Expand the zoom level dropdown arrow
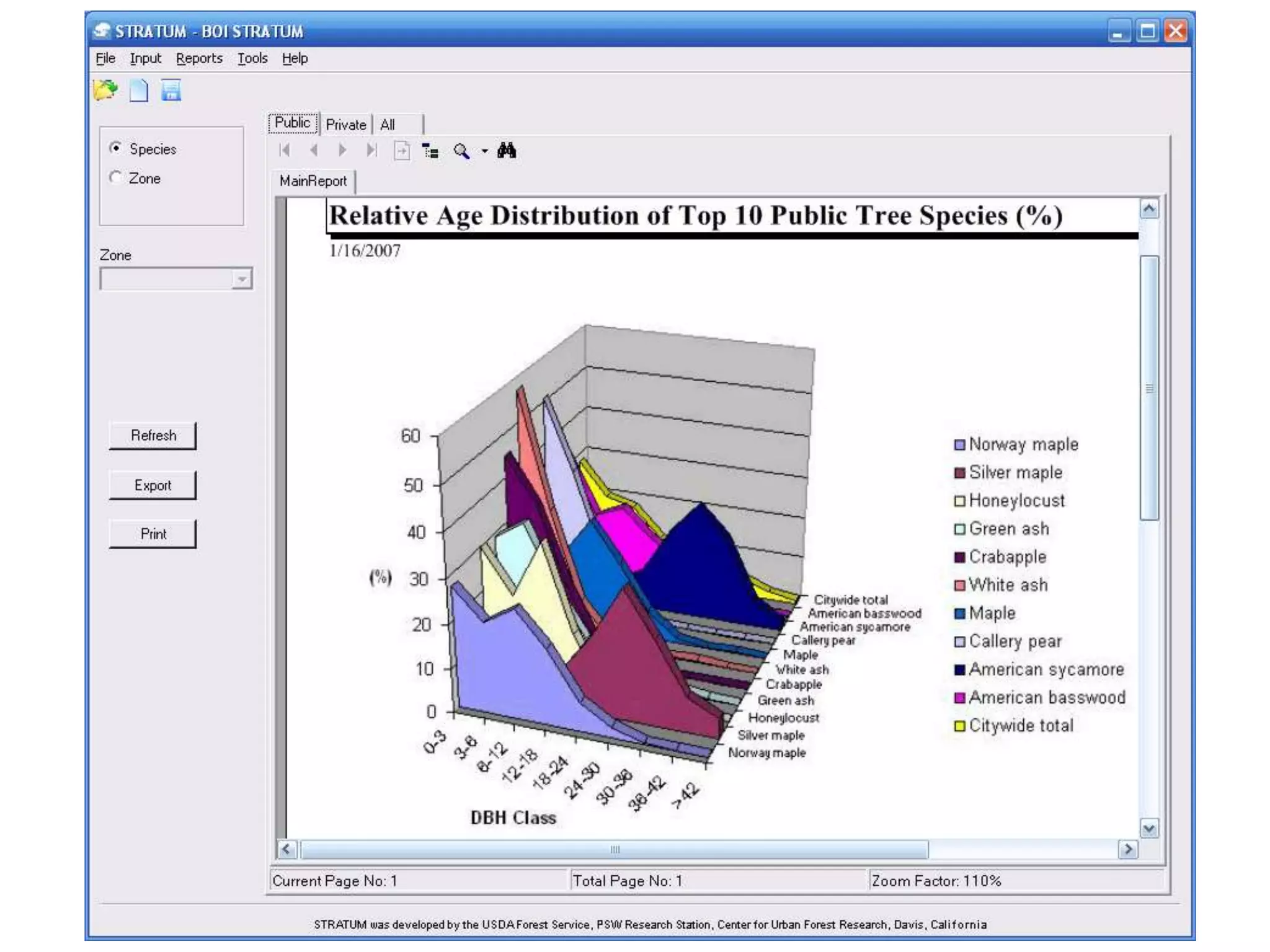This screenshot has height=952, width=1270. click(x=484, y=151)
